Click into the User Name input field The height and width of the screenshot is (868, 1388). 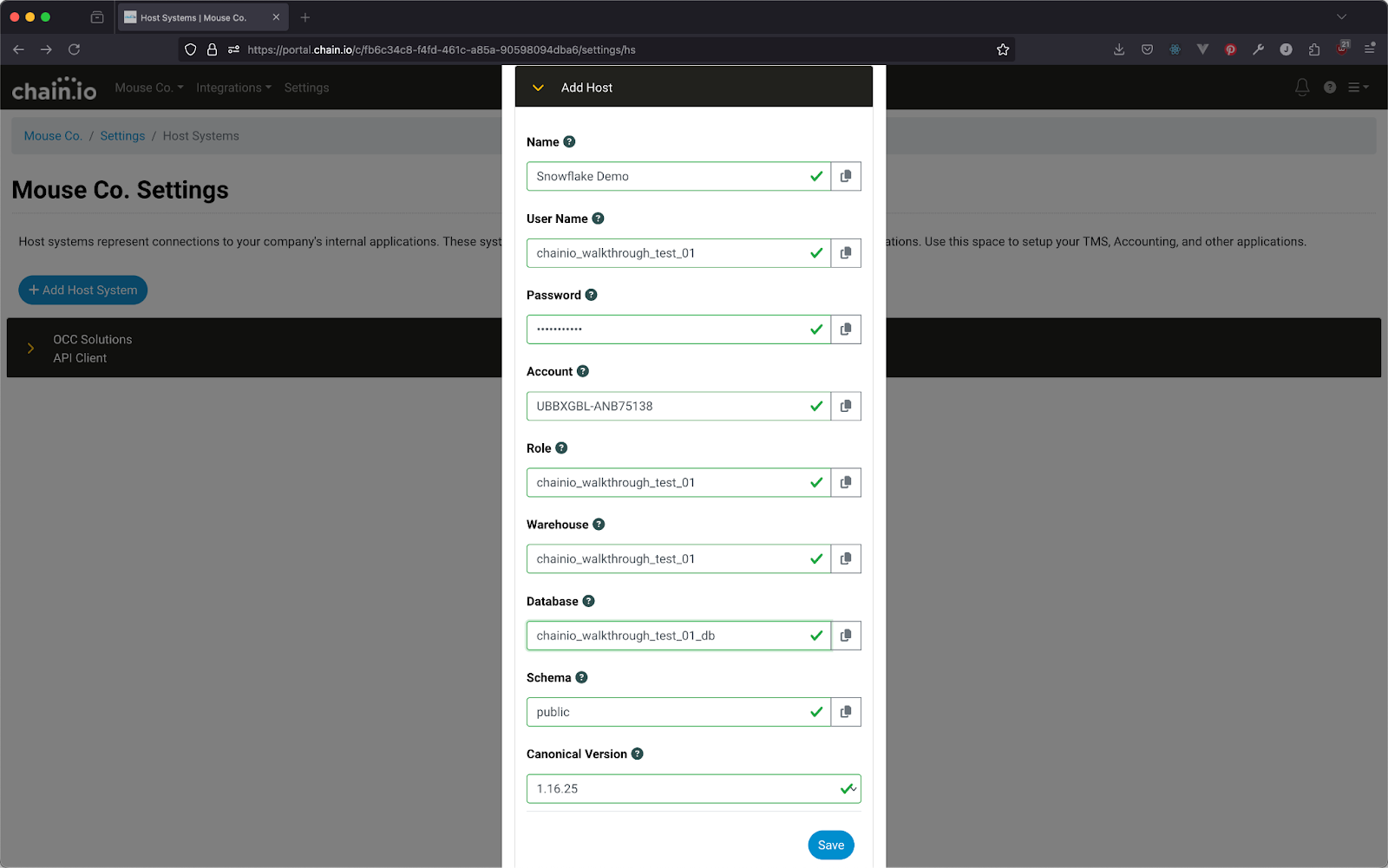click(678, 253)
